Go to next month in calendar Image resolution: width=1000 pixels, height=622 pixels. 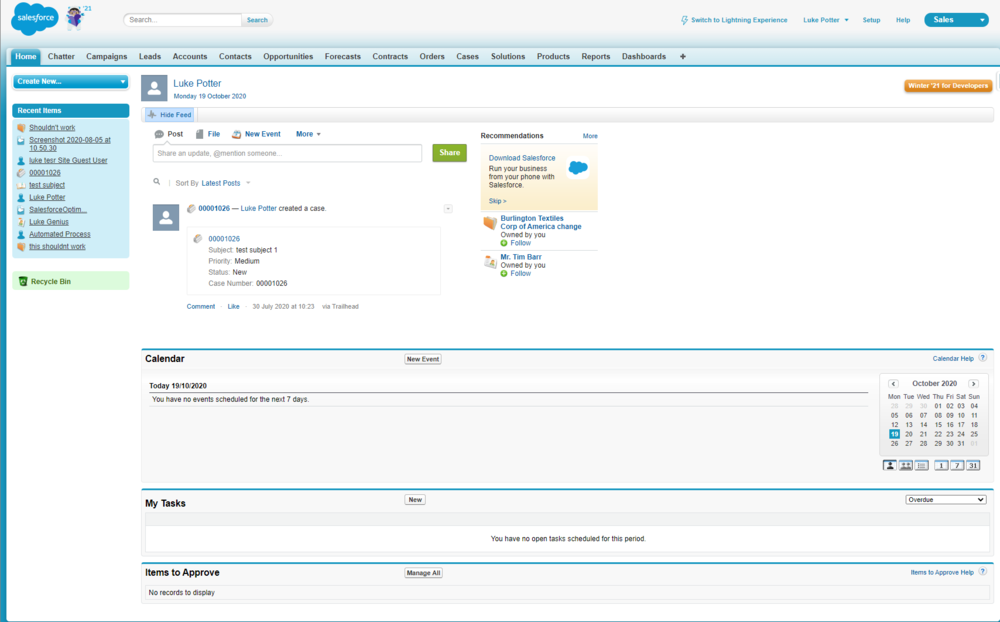pyautogui.click(x=973, y=383)
